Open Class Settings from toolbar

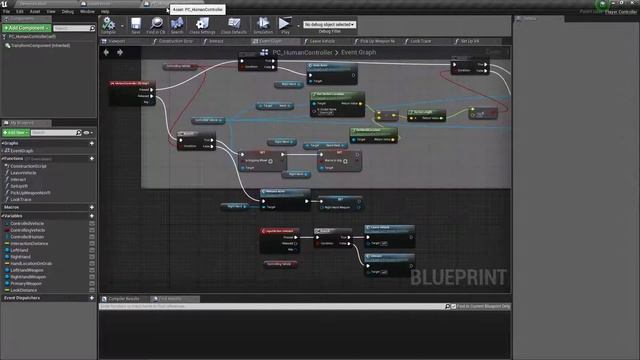[202, 25]
